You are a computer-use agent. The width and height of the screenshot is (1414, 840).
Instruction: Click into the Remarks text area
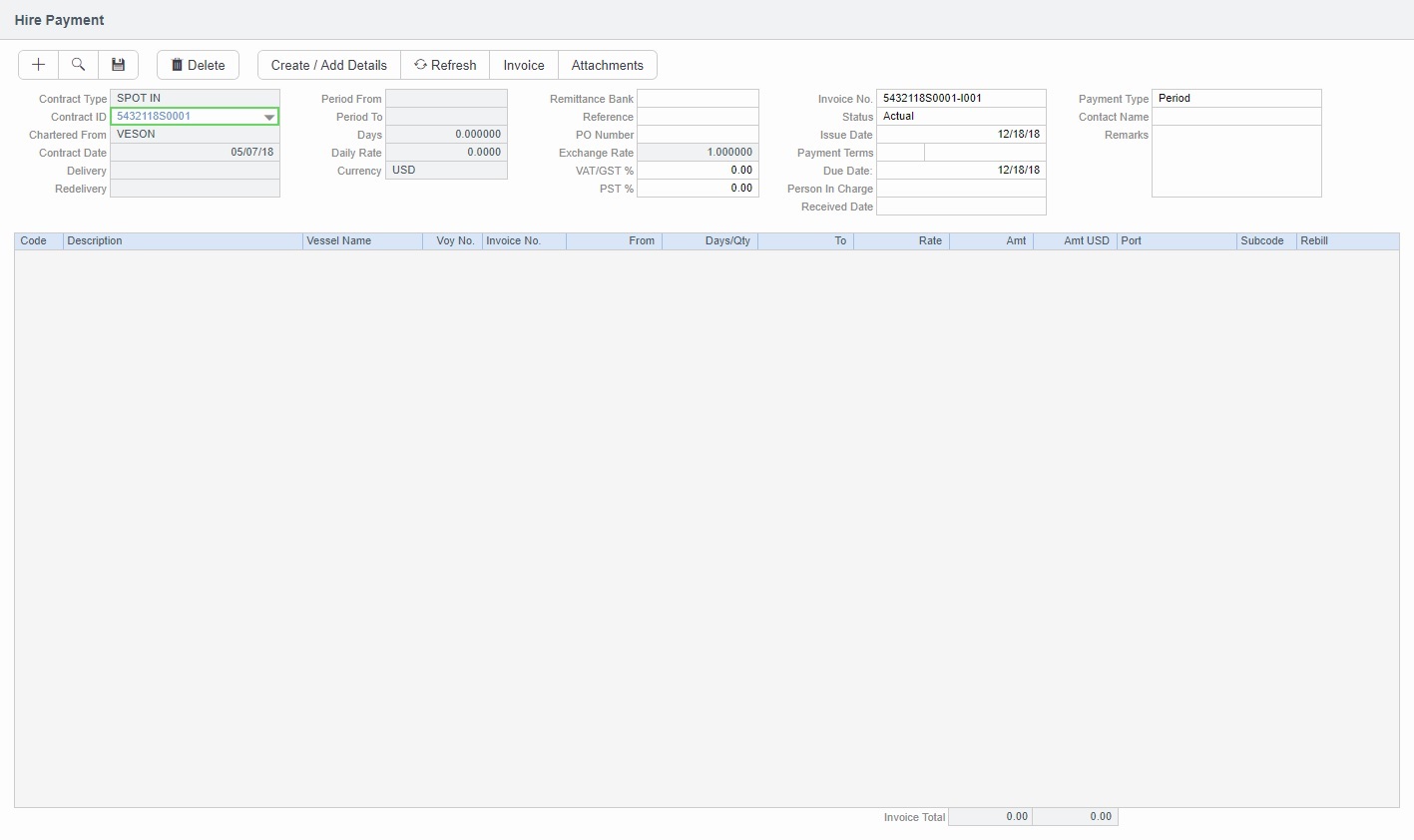[x=1235, y=162]
